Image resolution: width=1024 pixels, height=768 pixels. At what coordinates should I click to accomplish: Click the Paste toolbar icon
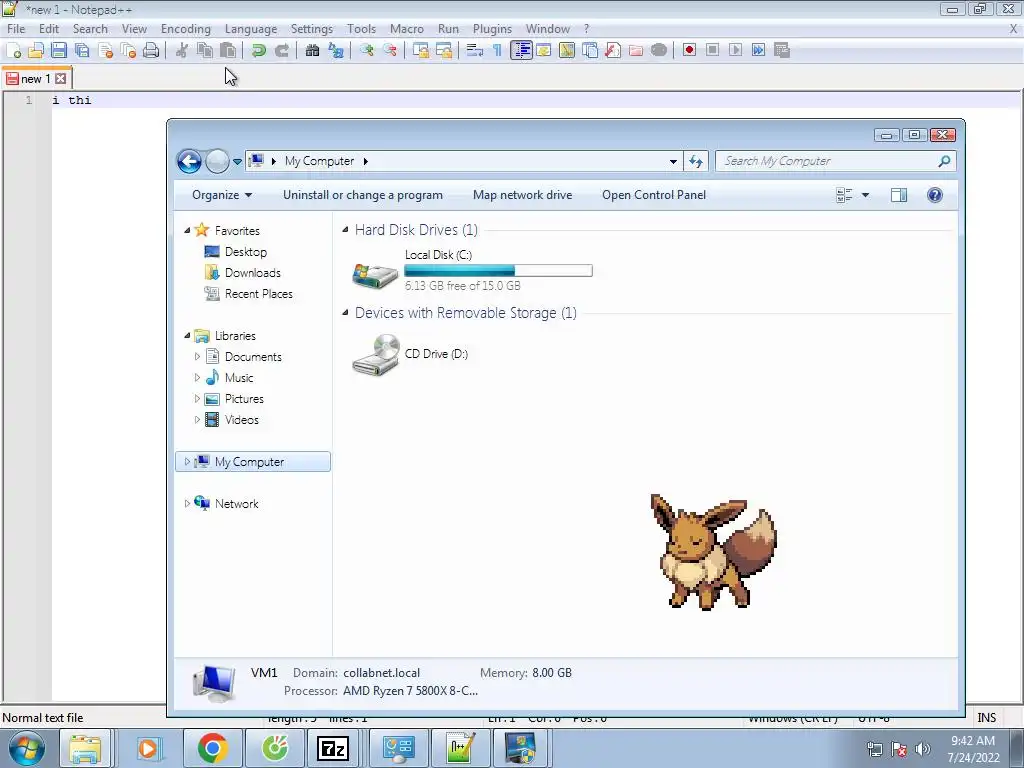click(227, 50)
